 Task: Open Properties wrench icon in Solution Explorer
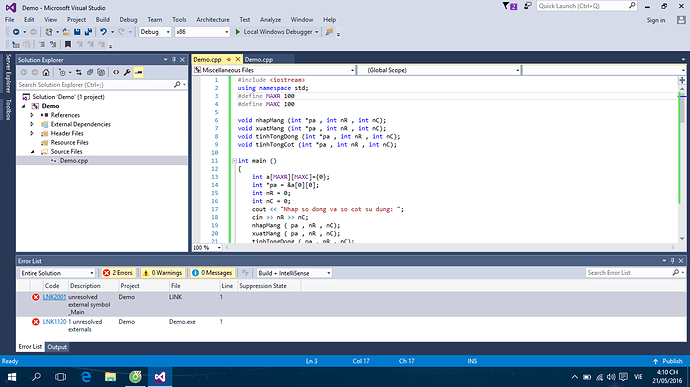[127, 72]
